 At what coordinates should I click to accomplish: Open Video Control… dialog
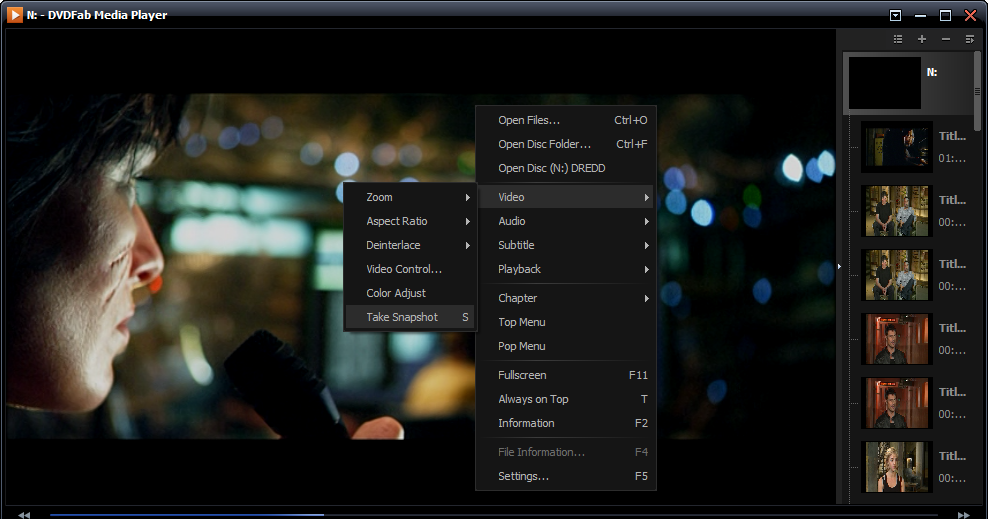tap(410, 269)
